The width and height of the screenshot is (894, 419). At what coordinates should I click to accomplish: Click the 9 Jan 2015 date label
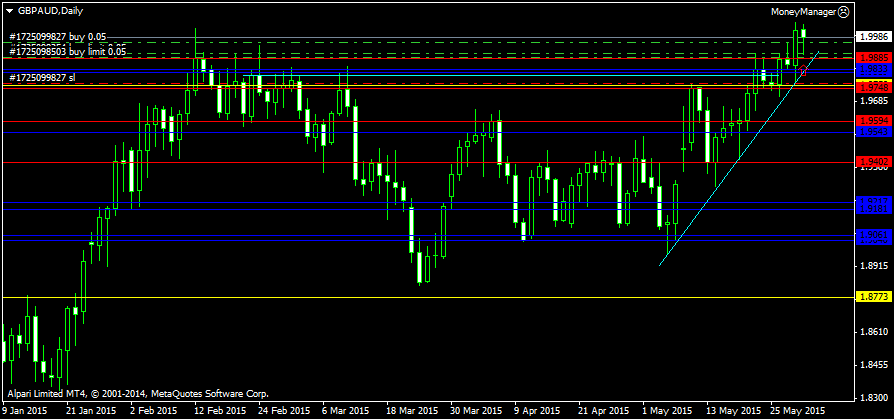click(25, 410)
